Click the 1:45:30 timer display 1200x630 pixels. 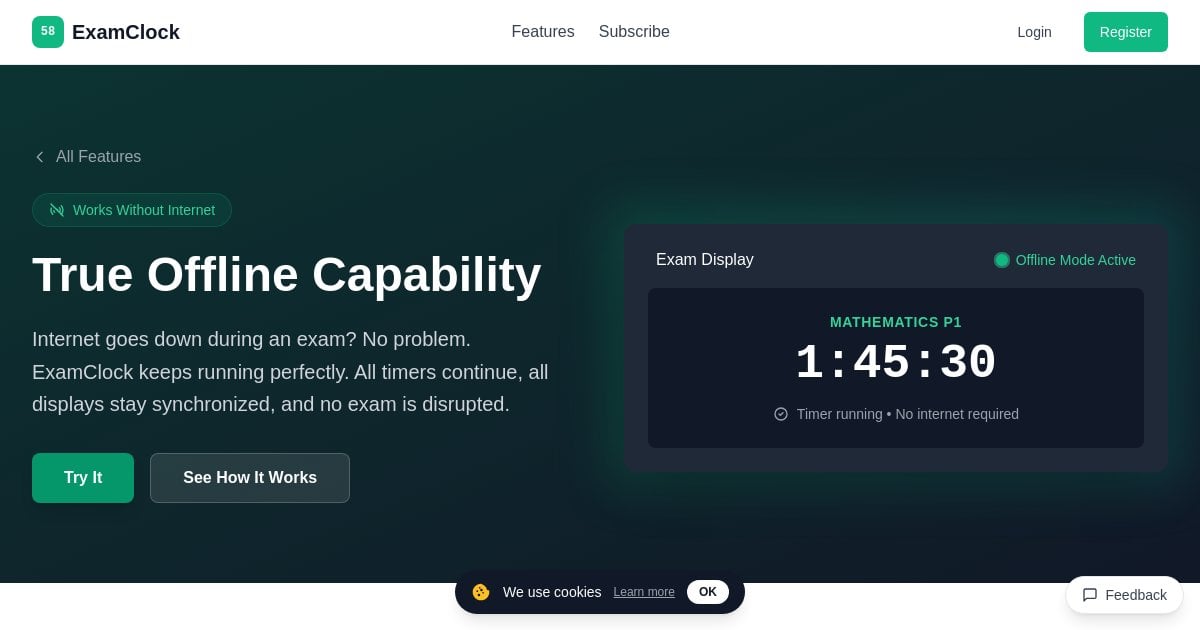pos(896,364)
